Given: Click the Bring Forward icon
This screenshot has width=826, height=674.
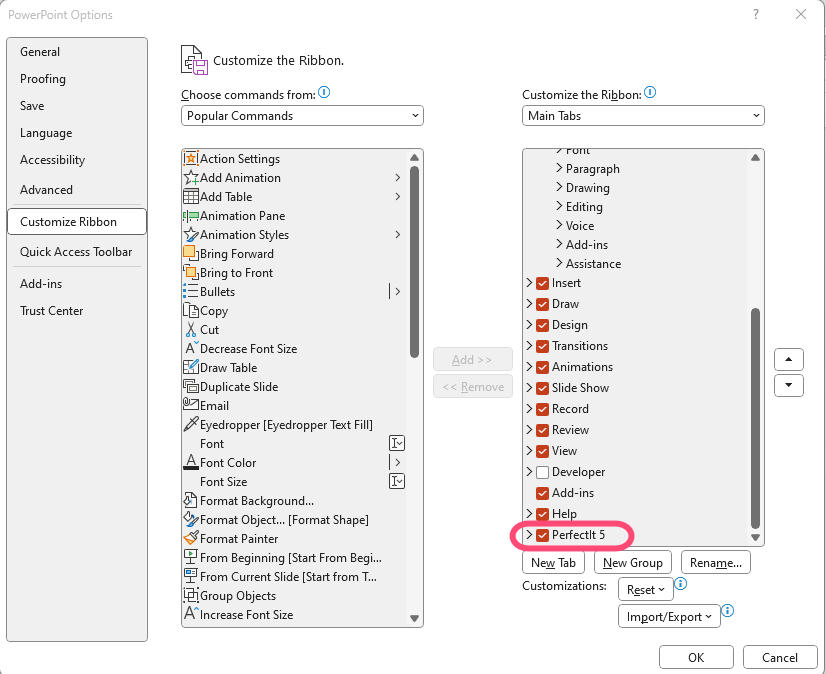Looking at the screenshot, I should tap(191, 254).
